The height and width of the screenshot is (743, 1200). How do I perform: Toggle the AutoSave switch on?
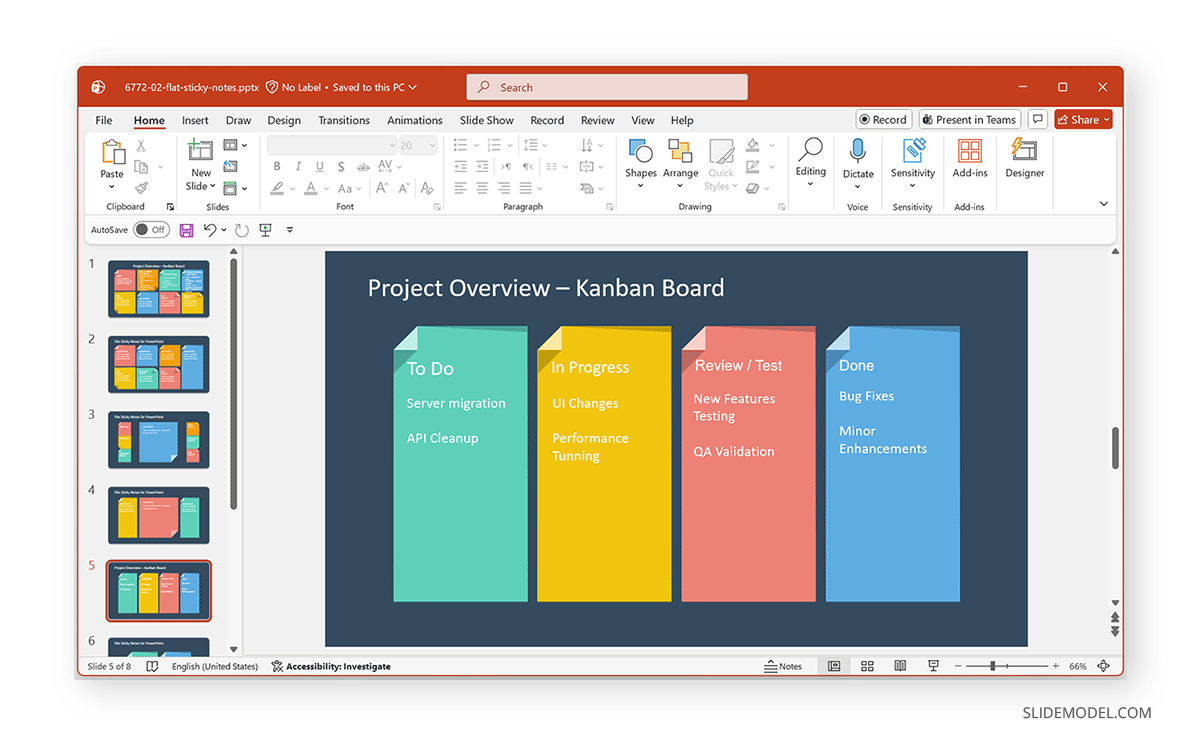[x=150, y=229]
